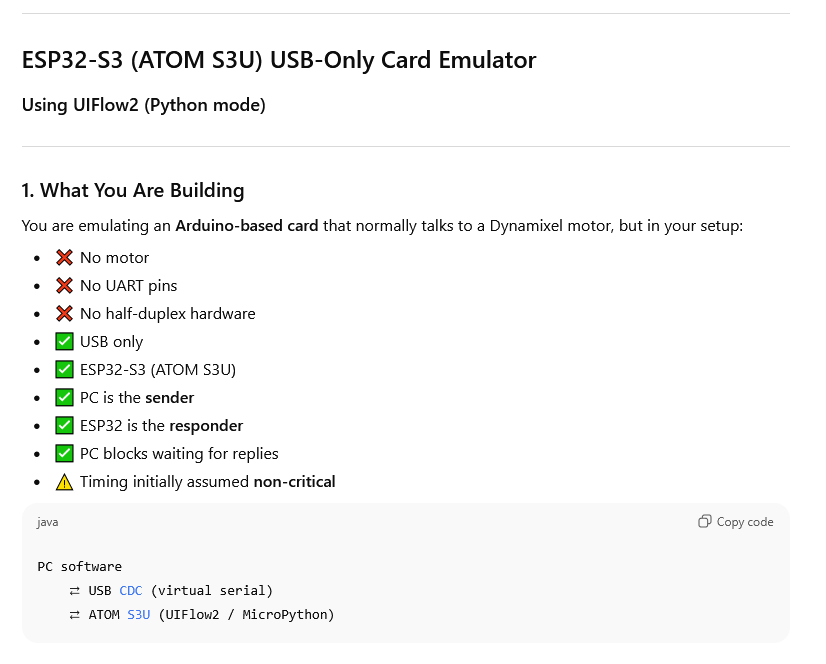The image size is (826, 664).
Task: Click the green checkmark beside "PC is the sender"
Action: tap(65, 398)
